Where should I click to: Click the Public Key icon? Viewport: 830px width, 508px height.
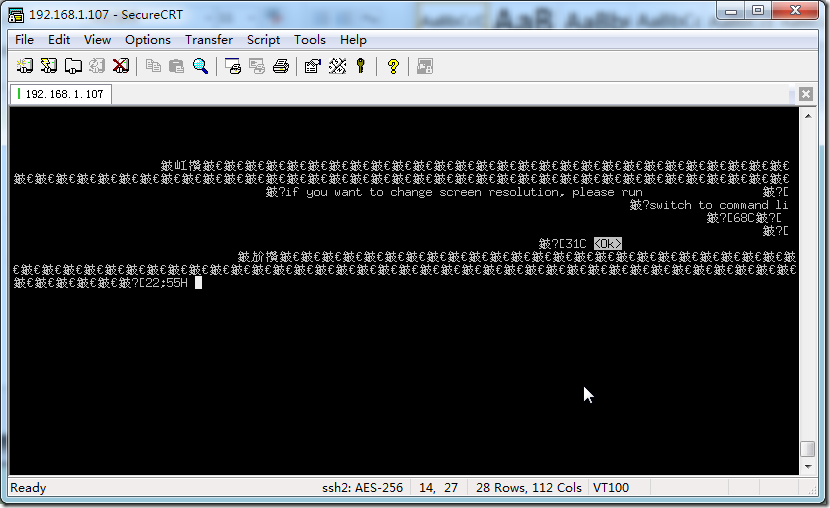361,66
